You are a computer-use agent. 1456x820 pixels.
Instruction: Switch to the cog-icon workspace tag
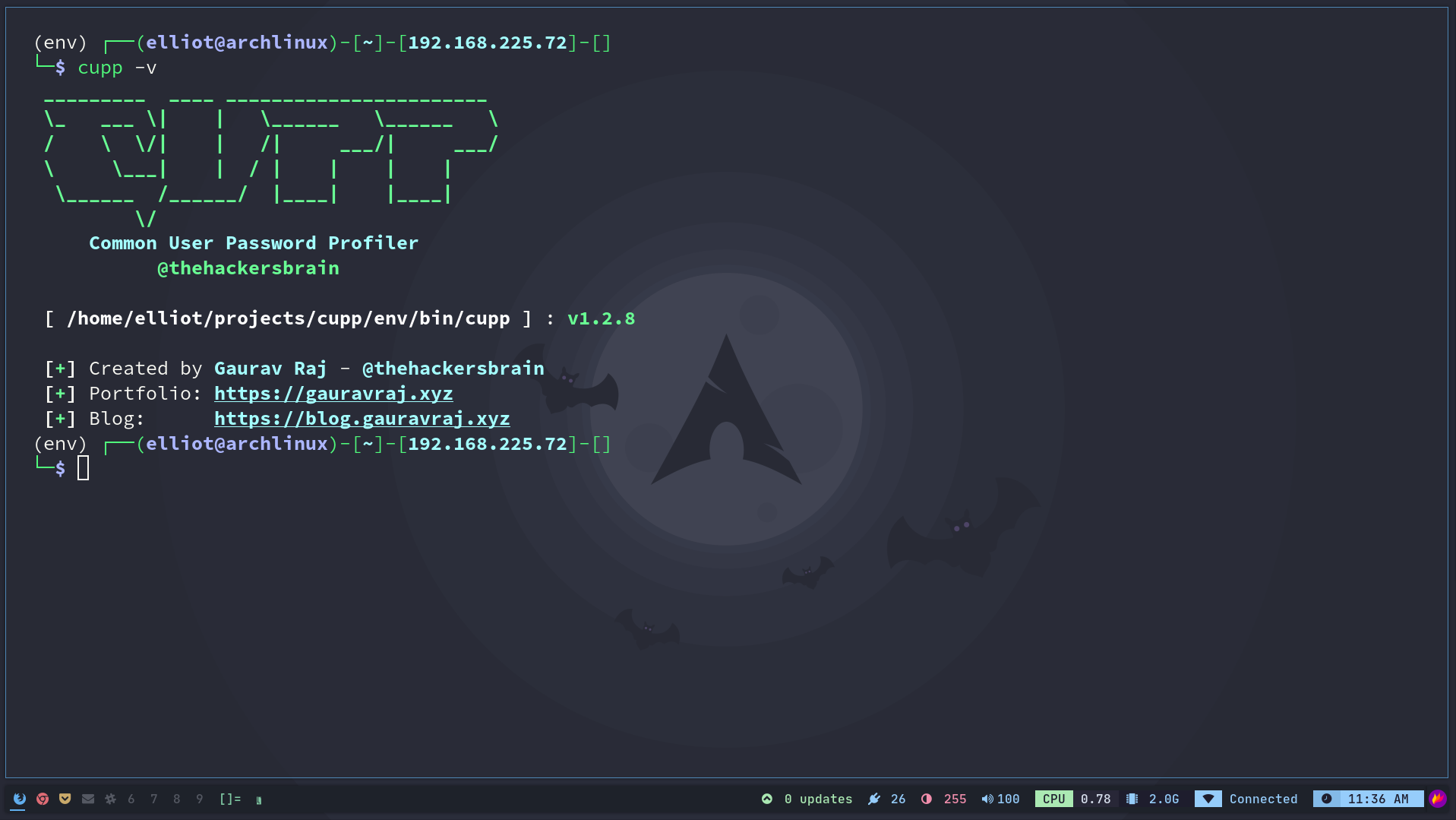[111, 799]
